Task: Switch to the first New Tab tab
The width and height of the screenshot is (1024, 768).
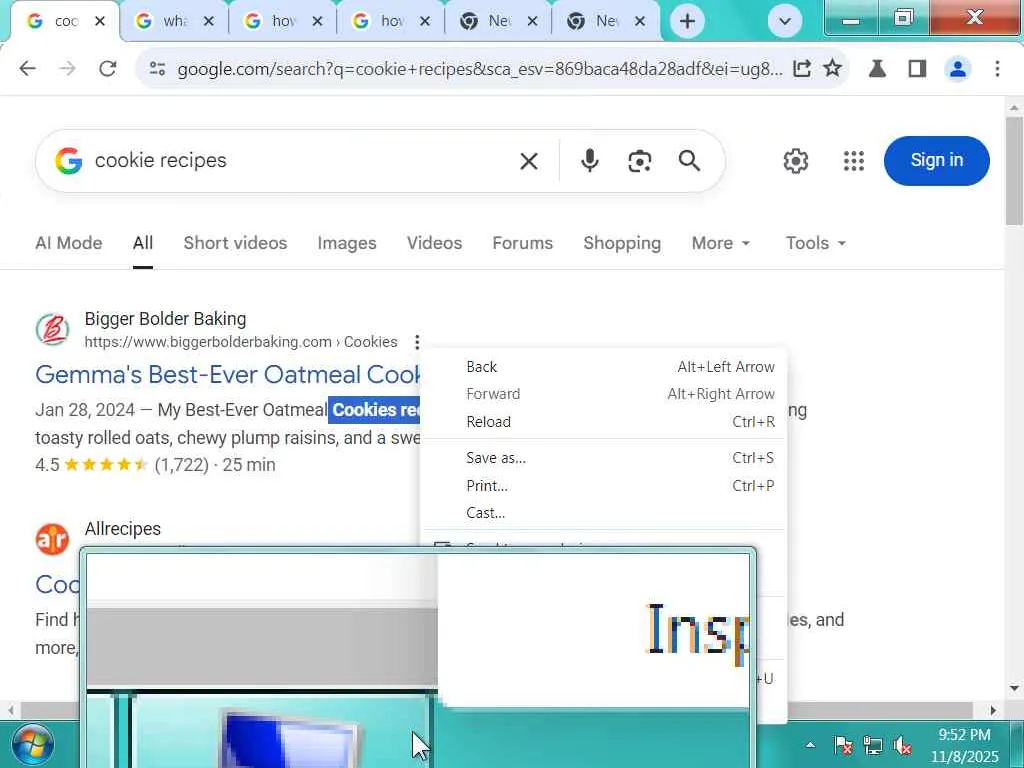Action: pyautogui.click(x=498, y=22)
